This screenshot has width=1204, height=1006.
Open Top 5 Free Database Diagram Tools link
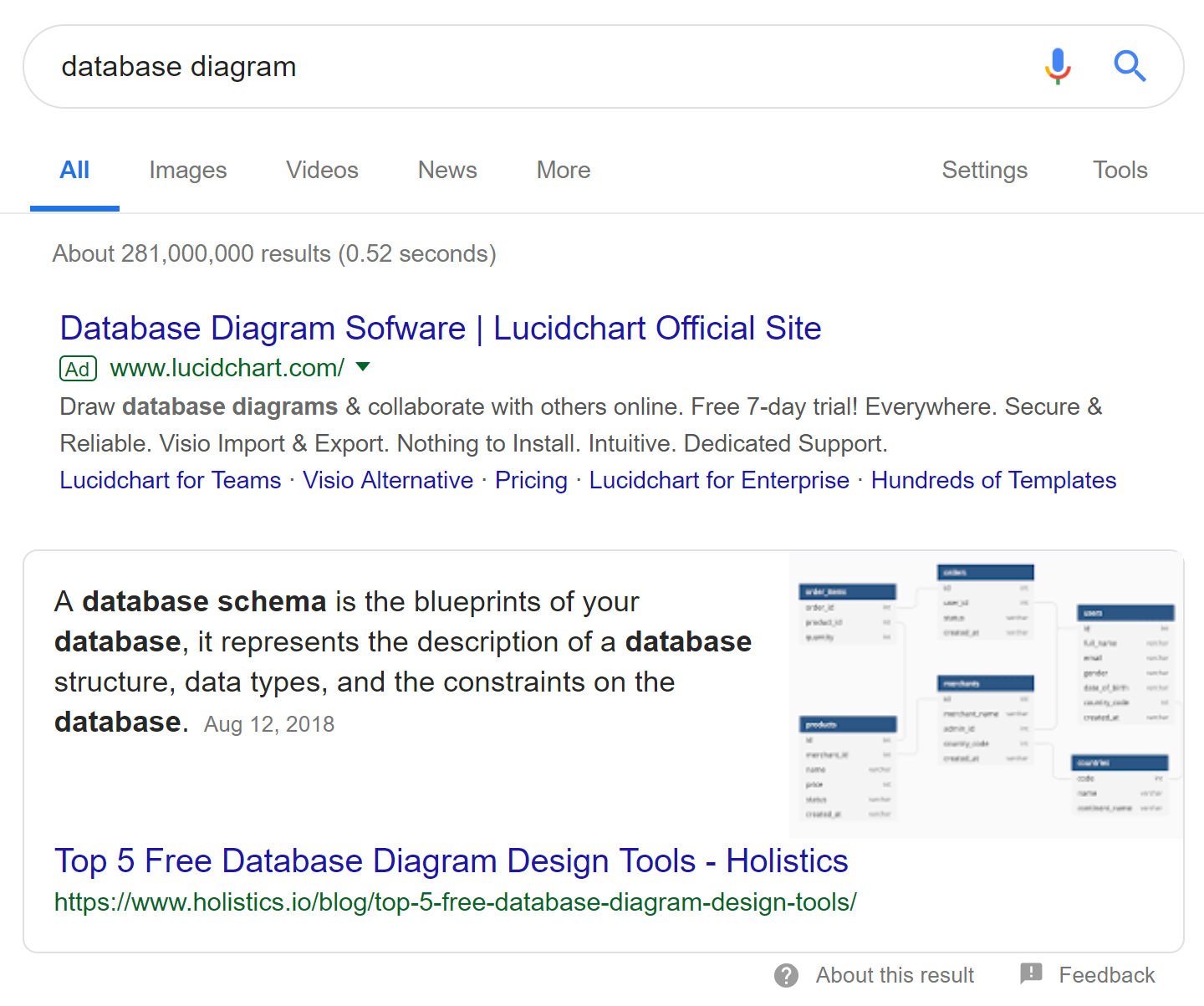(x=451, y=861)
